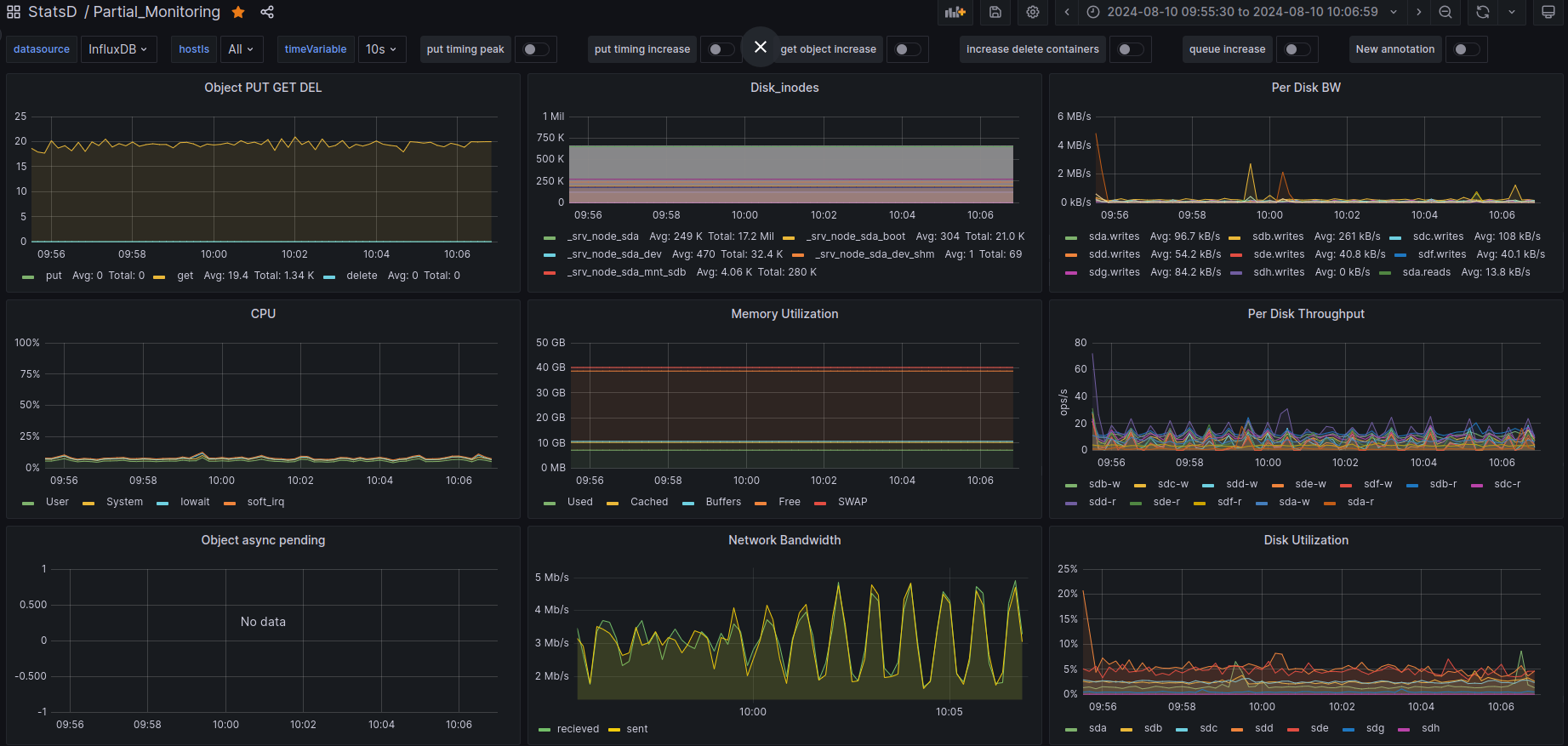Image resolution: width=1568 pixels, height=746 pixels.
Task: Toggle the put timing peak annotation
Action: 536,49
